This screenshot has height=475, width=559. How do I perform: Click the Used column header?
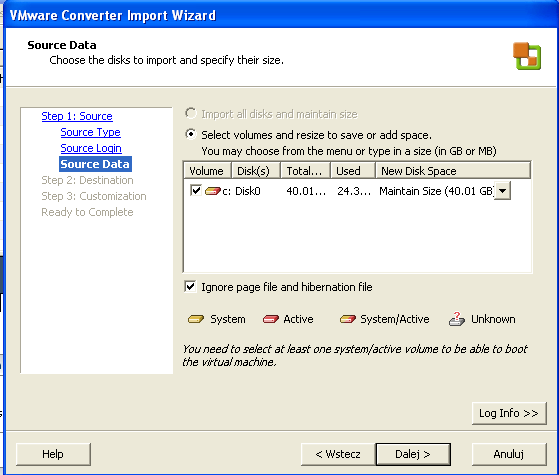pos(353,170)
